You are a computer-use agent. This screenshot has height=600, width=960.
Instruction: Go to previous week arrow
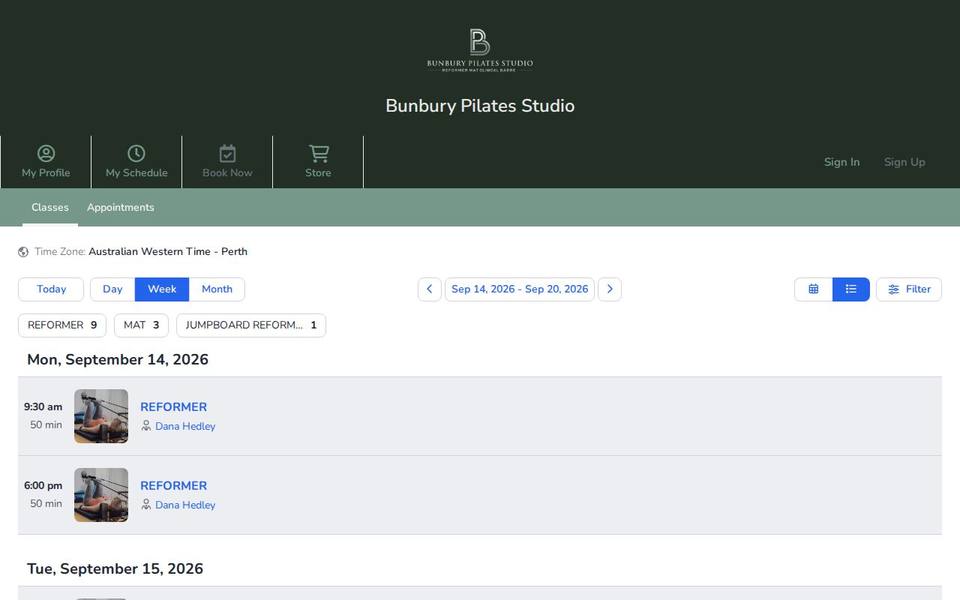click(430, 289)
